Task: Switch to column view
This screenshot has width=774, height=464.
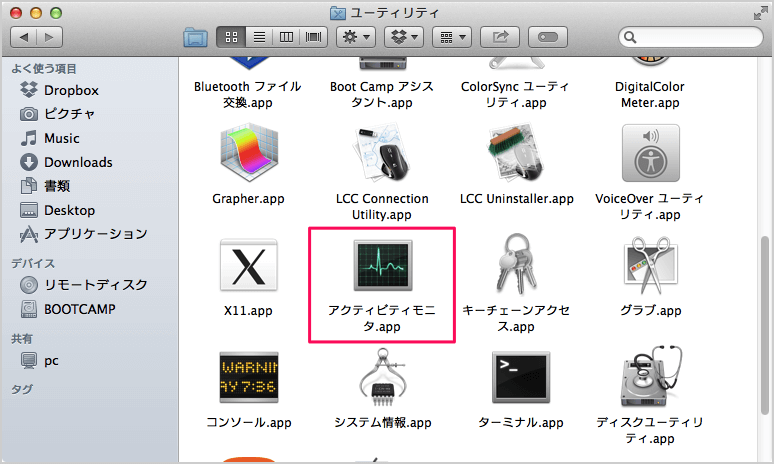Action: click(x=286, y=37)
